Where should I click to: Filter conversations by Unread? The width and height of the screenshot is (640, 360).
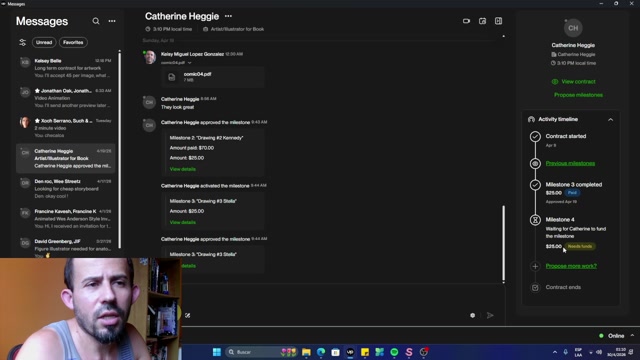point(44,42)
